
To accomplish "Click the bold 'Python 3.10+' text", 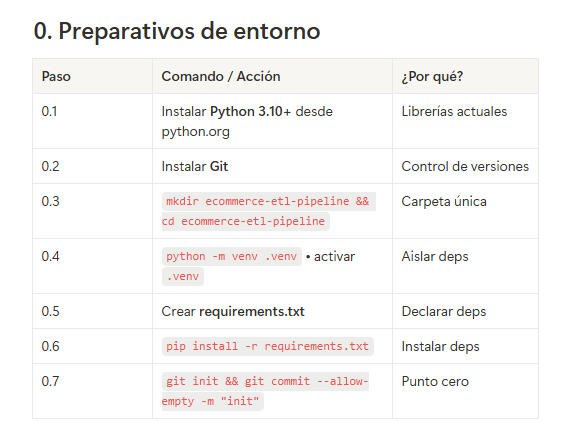I will 250,112.
